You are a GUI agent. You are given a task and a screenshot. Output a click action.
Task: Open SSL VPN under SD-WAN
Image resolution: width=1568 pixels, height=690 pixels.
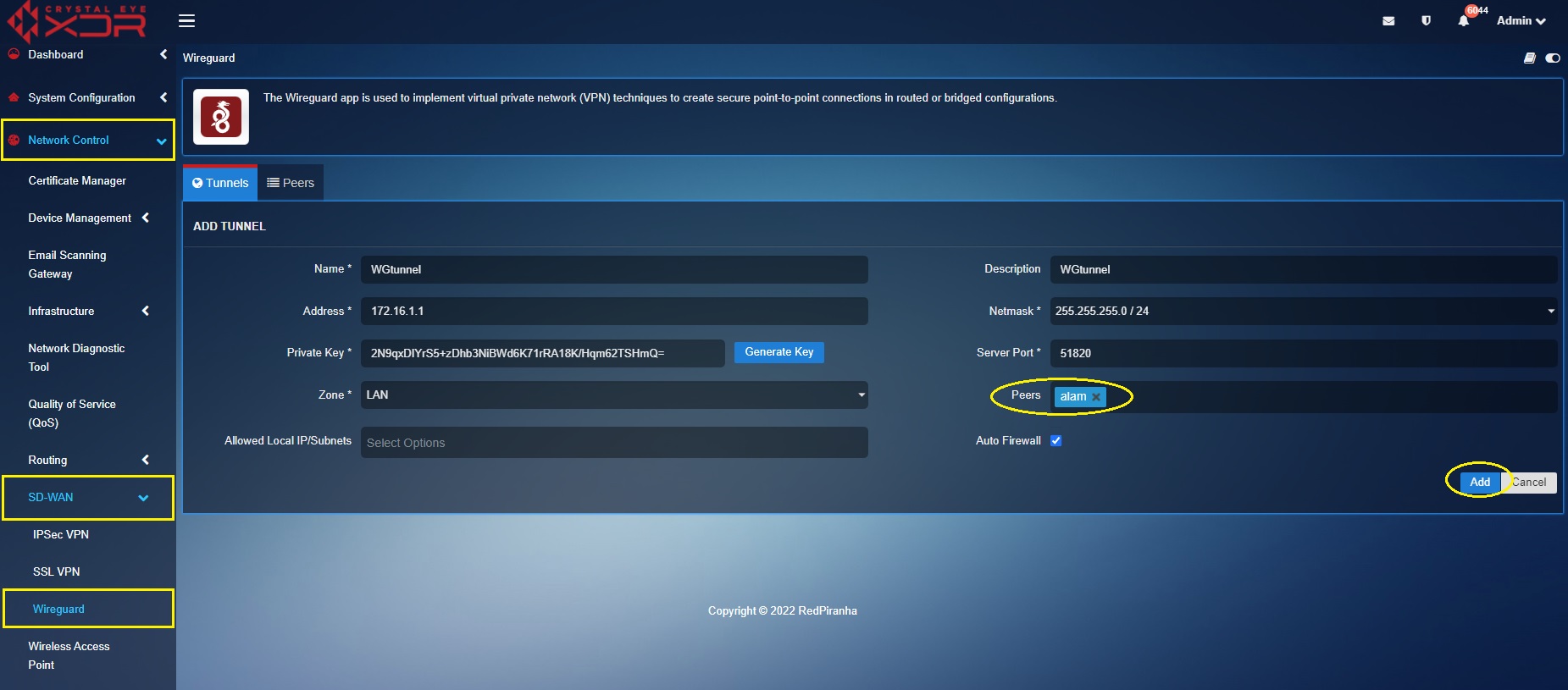click(x=57, y=571)
